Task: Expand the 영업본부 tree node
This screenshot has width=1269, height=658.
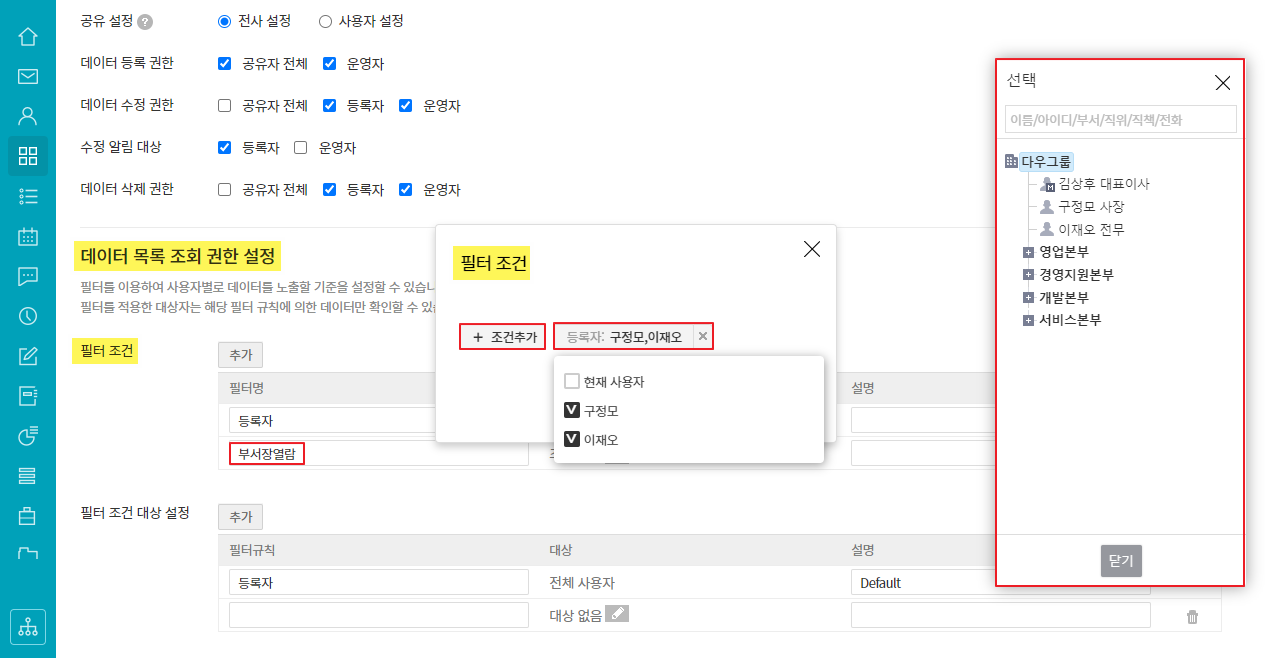Action: coord(1028,252)
